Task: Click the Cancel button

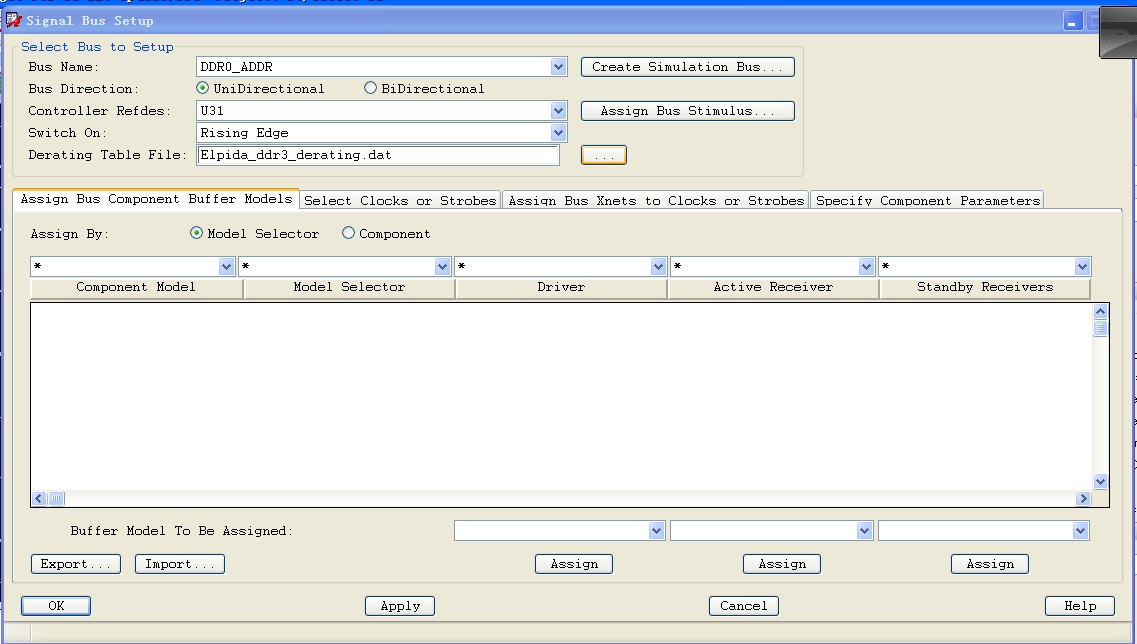Action: click(x=744, y=606)
